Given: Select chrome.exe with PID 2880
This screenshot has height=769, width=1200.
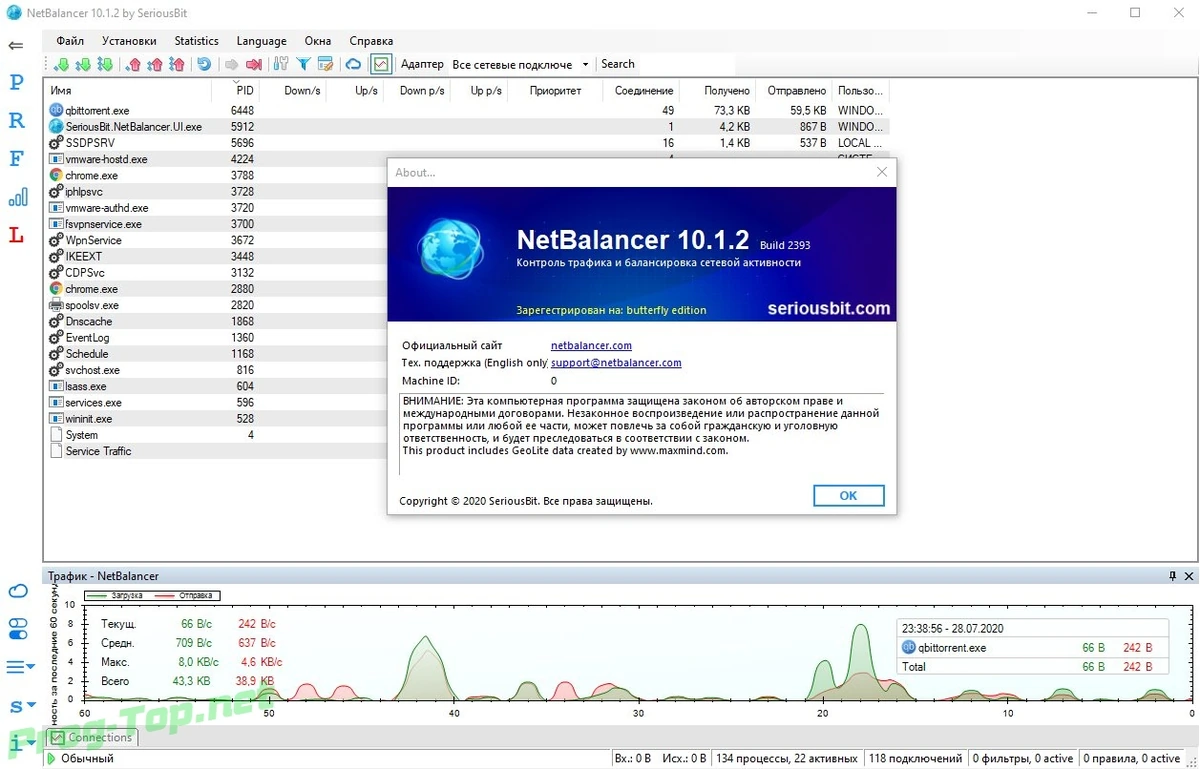Looking at the screenshot, I should pos(216,289).
